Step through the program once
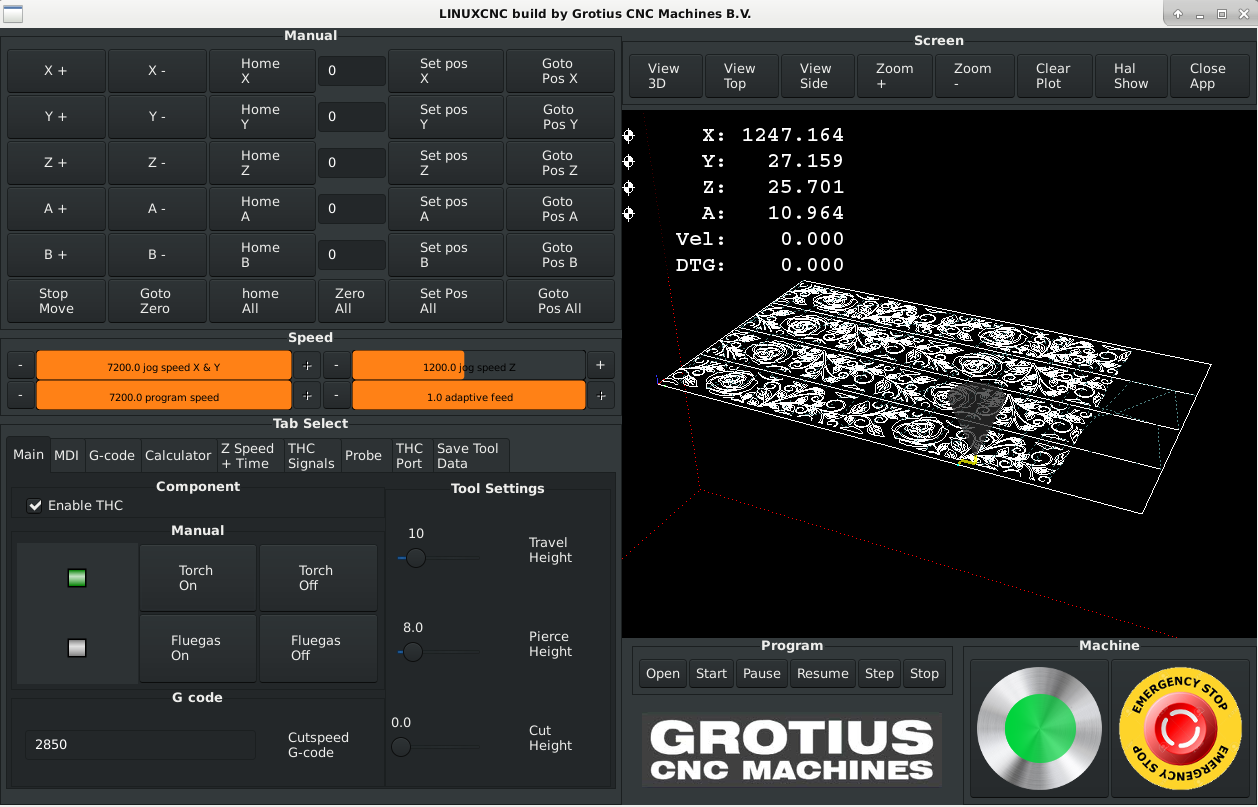Image resolution: width=1258 pixels, height=807 pixels. click(880, 674)
